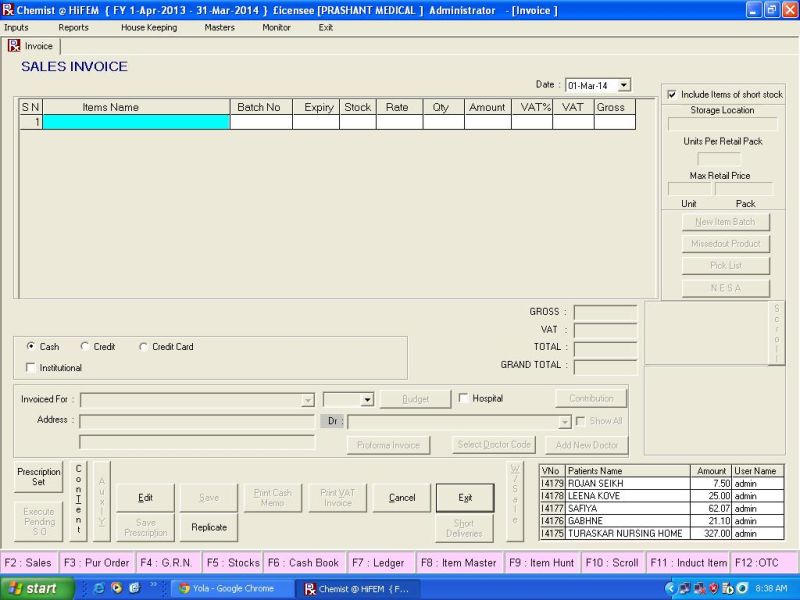Screen dimensions: 800x600
Task: Click the Edit button
Action: 145,497
